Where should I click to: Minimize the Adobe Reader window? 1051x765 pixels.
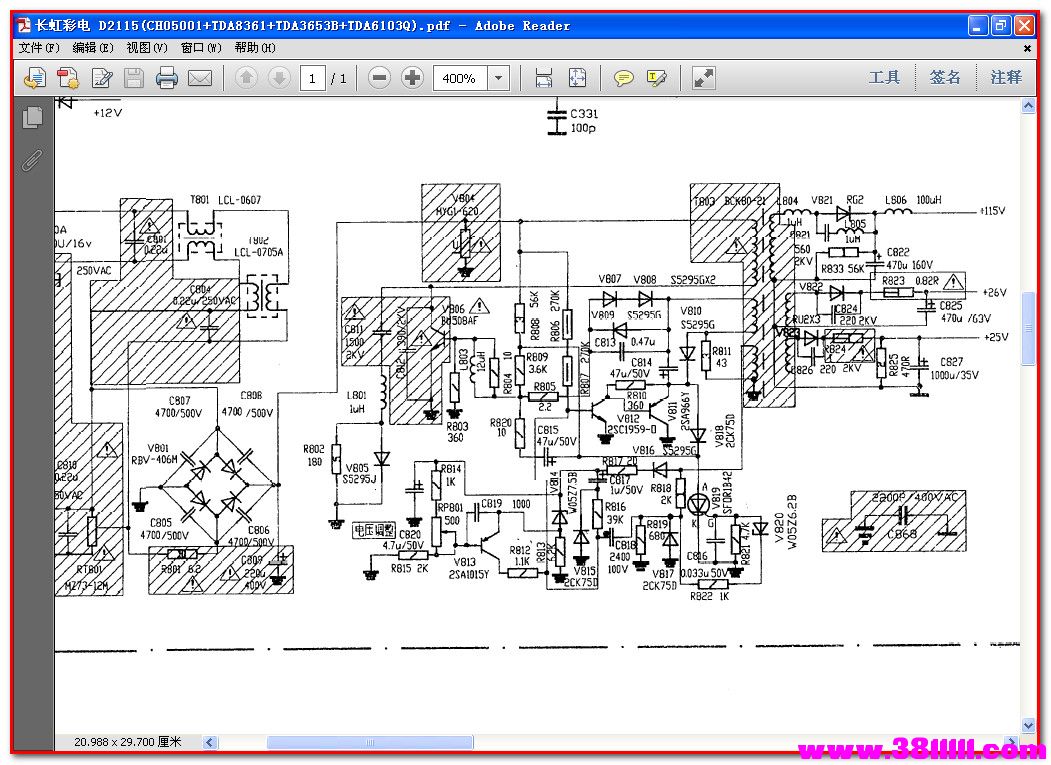[x=978, y=25]
